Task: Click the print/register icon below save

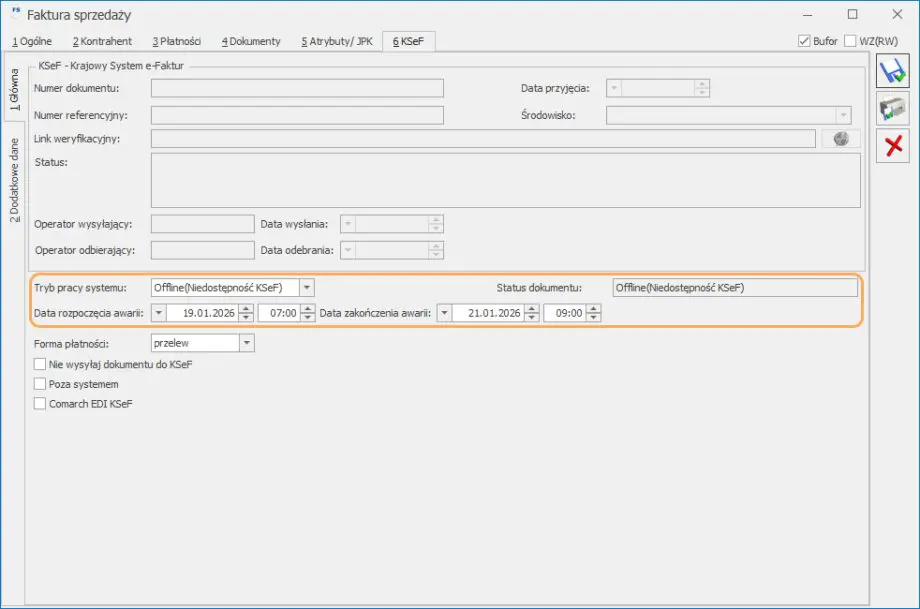Action: click(x=892, y=108)
